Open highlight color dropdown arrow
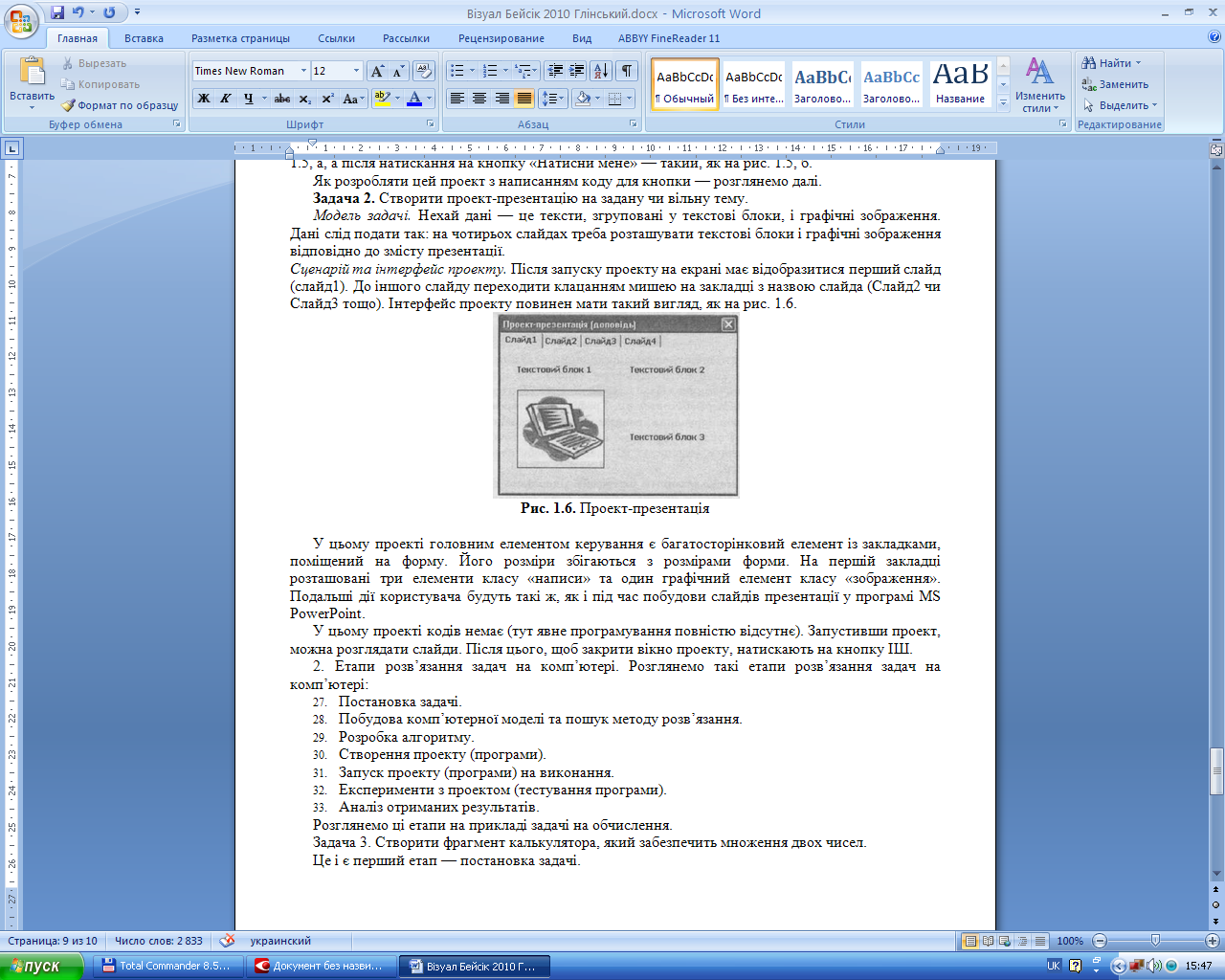The height and width of the screenshot is (980, 1225). click(396, 99)
